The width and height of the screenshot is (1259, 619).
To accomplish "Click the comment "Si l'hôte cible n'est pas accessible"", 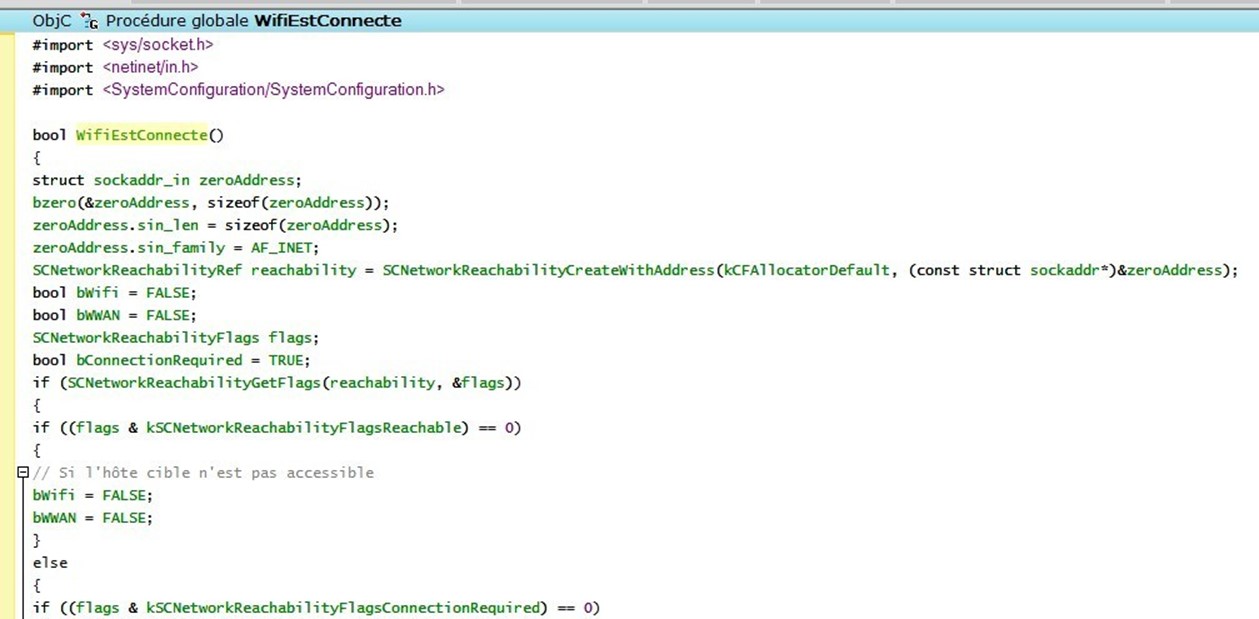I will coord(203,472).
